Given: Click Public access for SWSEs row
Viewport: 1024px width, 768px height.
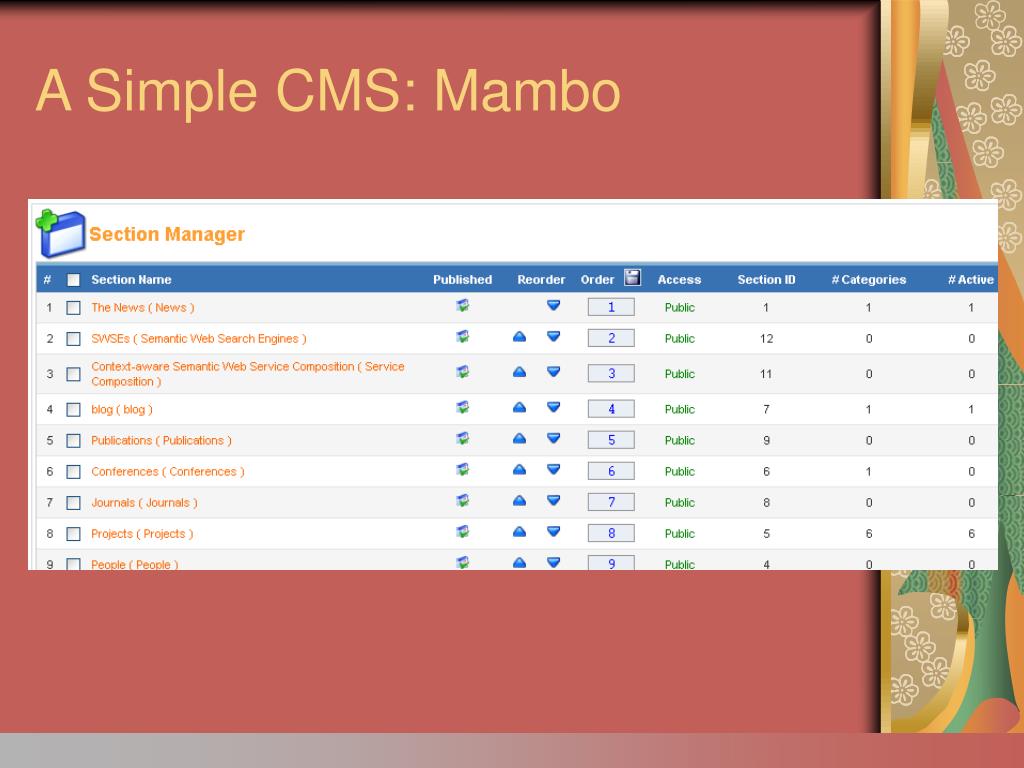Looking at the screenshot, I should (680, 339).
